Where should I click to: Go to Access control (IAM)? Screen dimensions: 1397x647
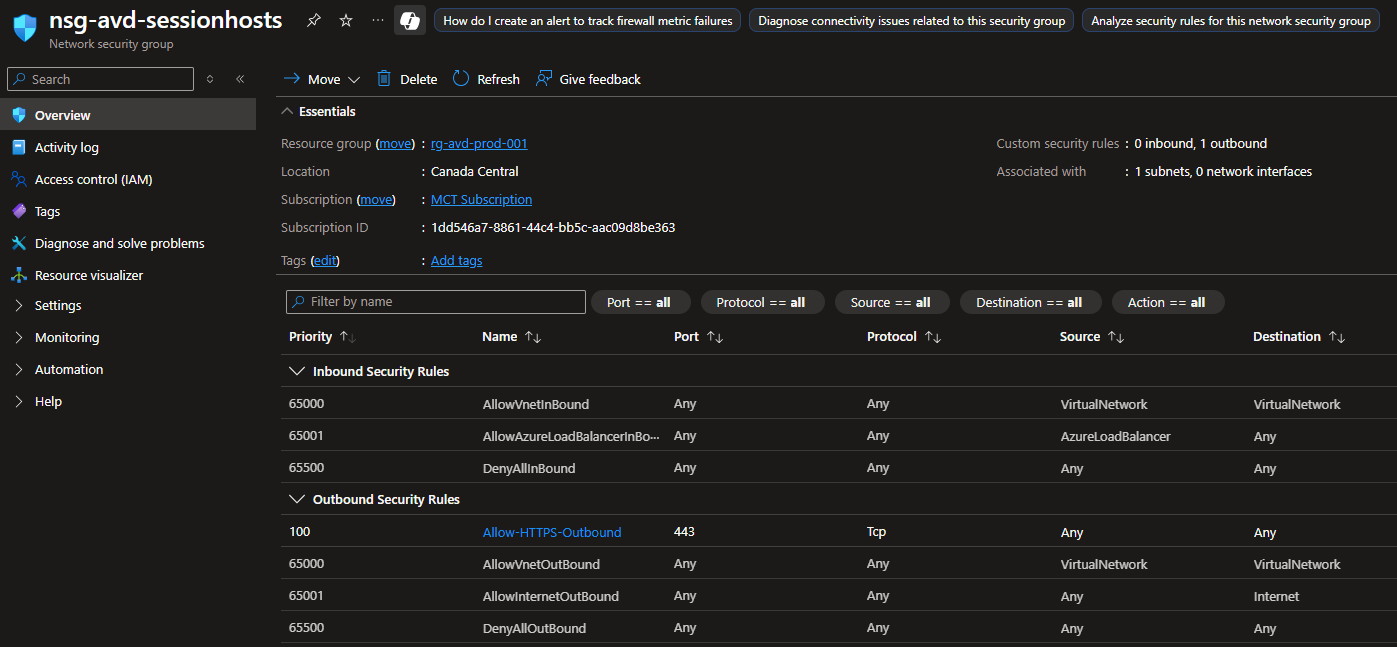pyautogui.click(x=93, y=180)
